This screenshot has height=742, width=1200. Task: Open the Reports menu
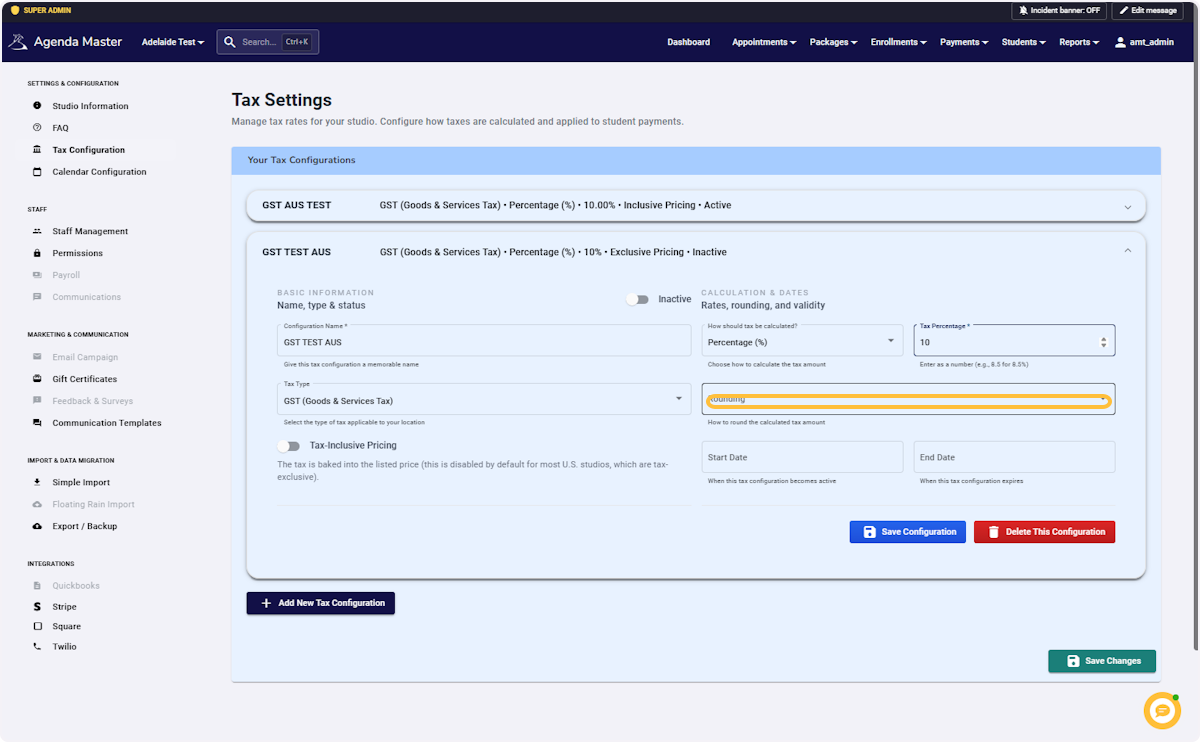click(x=1079, y=42)
